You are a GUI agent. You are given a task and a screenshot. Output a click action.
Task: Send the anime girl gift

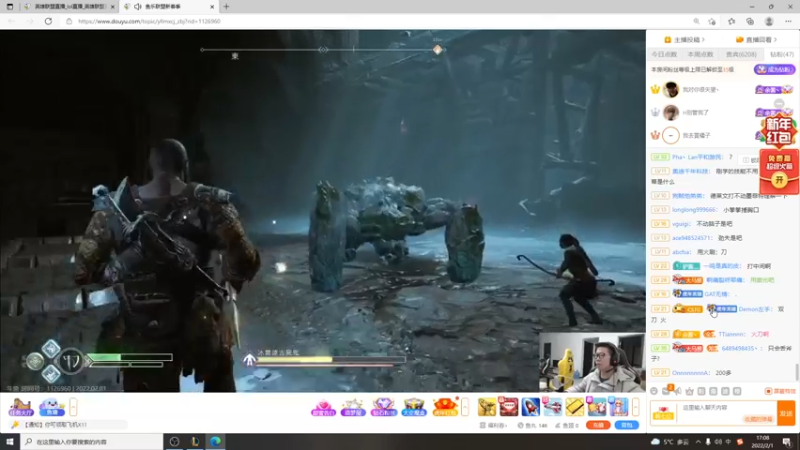[x=618, y=407]
